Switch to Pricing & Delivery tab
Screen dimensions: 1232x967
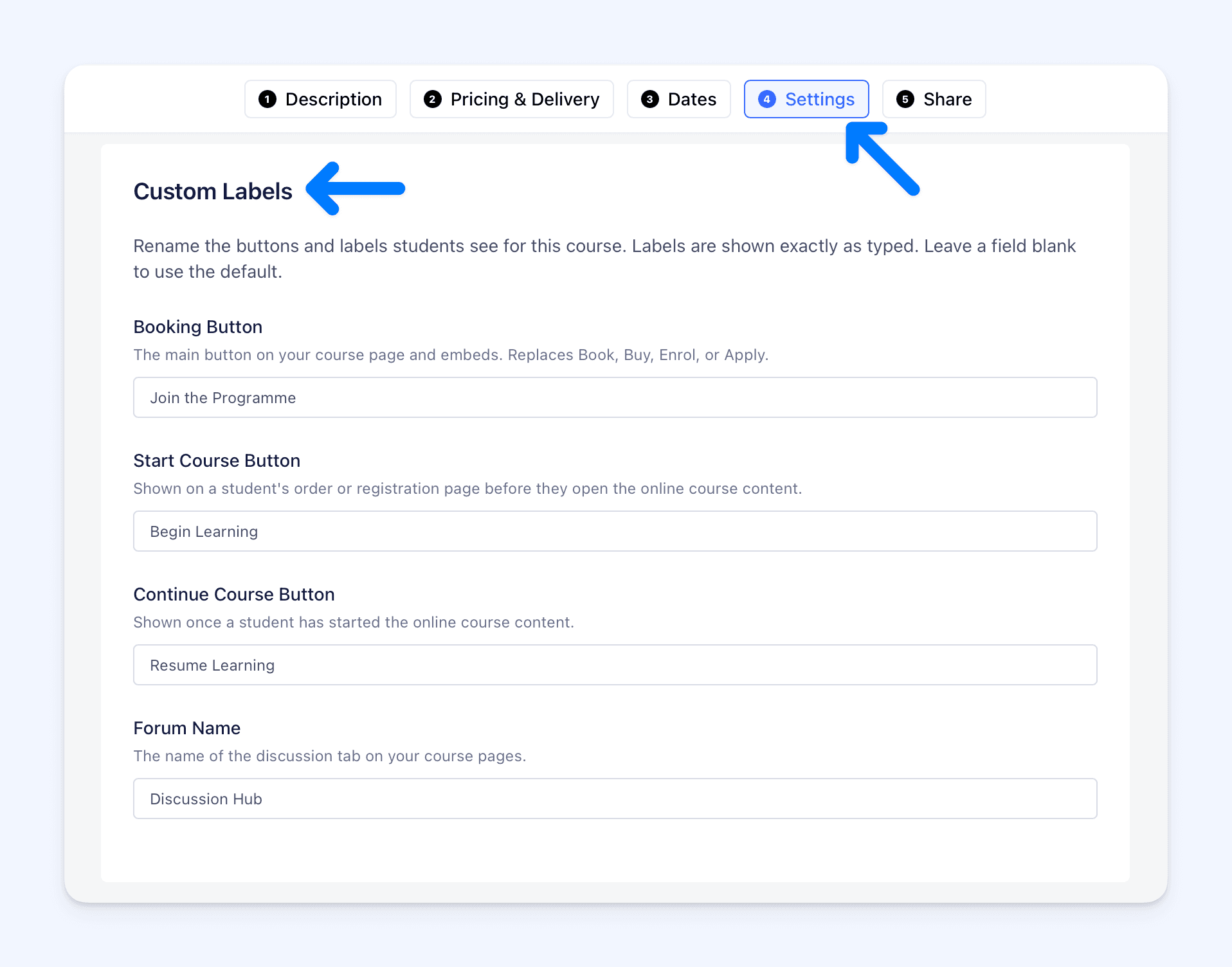pyautogui.click(x=511, y=99)
